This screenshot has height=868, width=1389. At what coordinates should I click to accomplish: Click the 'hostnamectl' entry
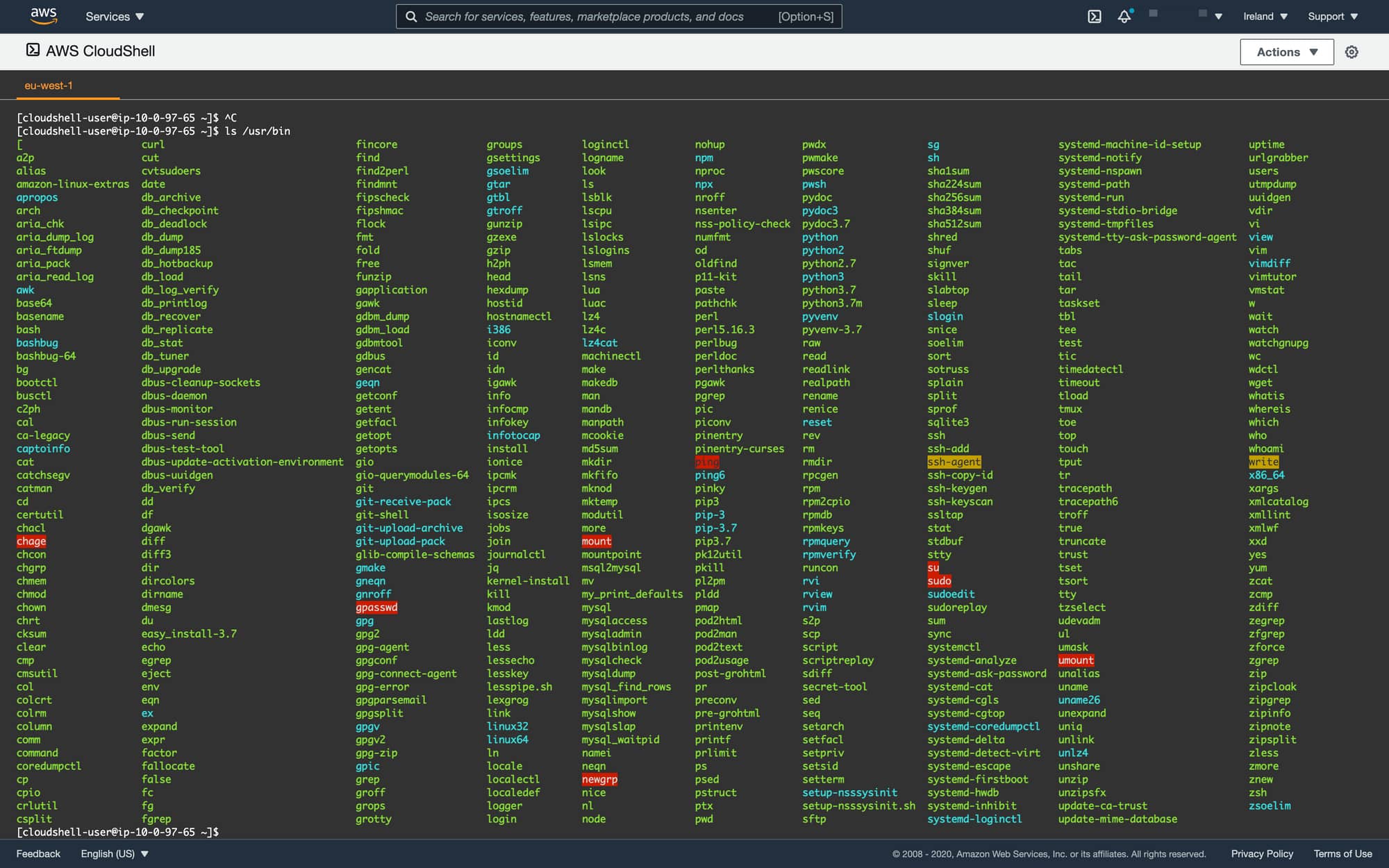(x=519, y=316)
